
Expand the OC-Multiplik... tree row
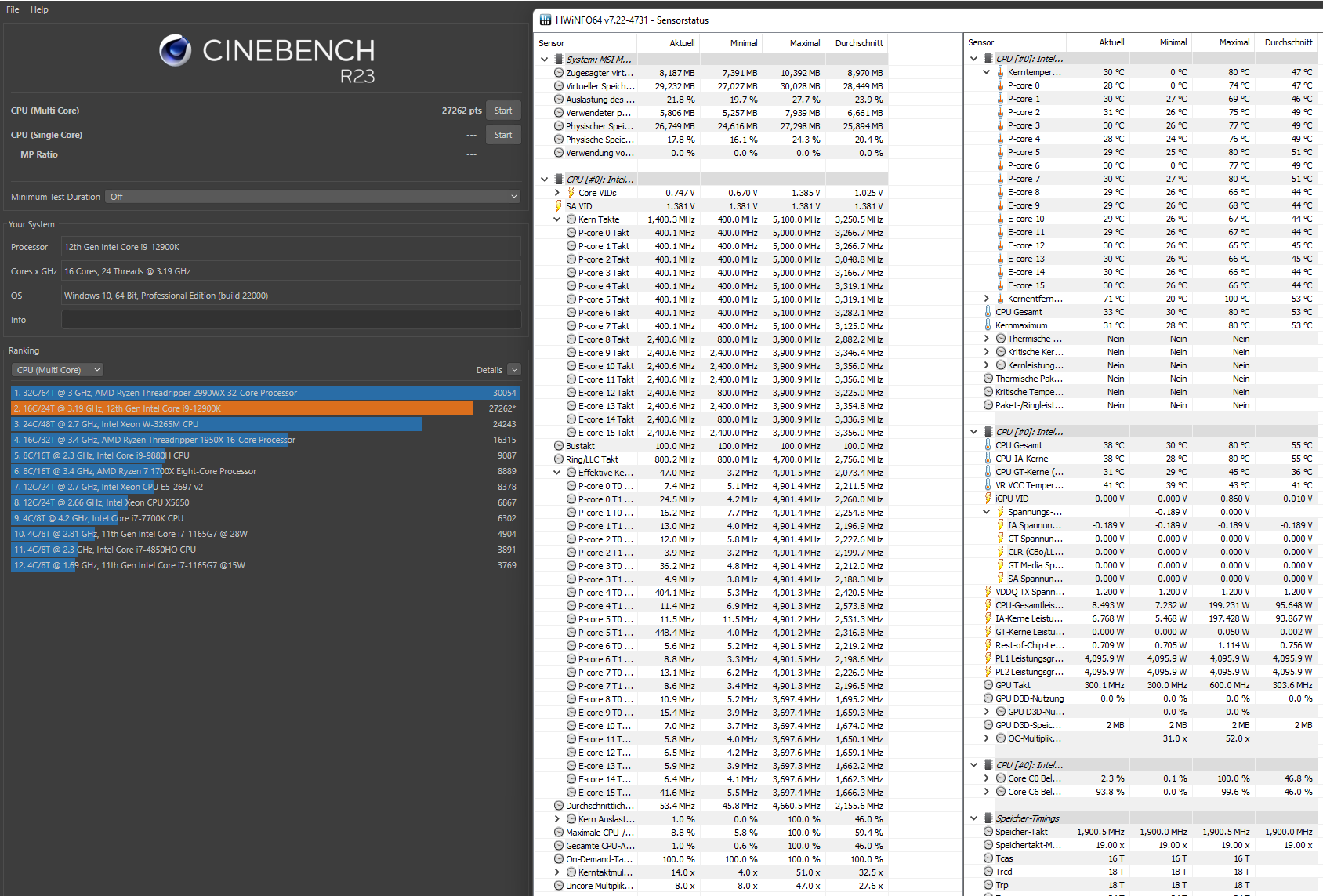987,738
